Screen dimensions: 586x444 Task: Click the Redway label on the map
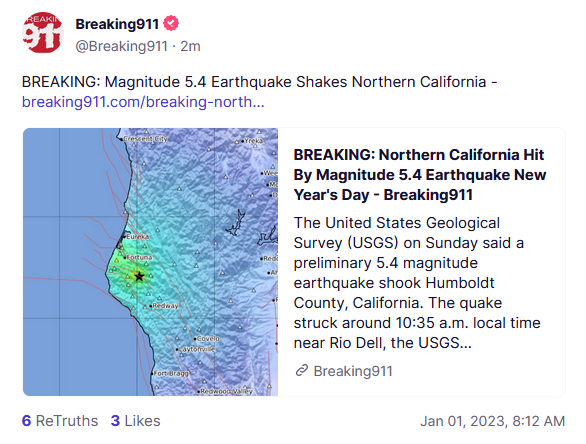coord(165,306)
